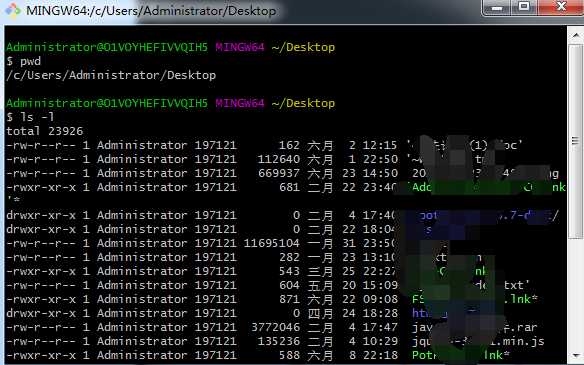Click the time 12:15 entry
584x365 pixels.
point(380,145)
